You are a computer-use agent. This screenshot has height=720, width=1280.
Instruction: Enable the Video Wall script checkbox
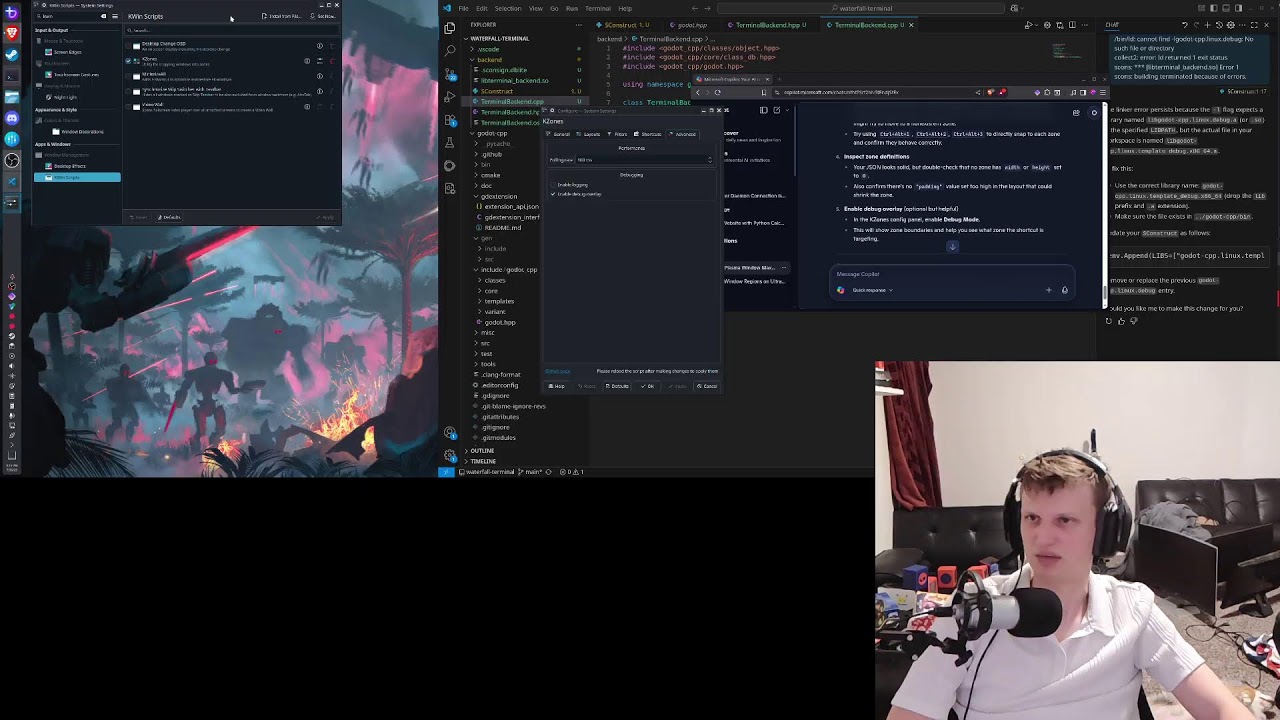coord(128,107)
